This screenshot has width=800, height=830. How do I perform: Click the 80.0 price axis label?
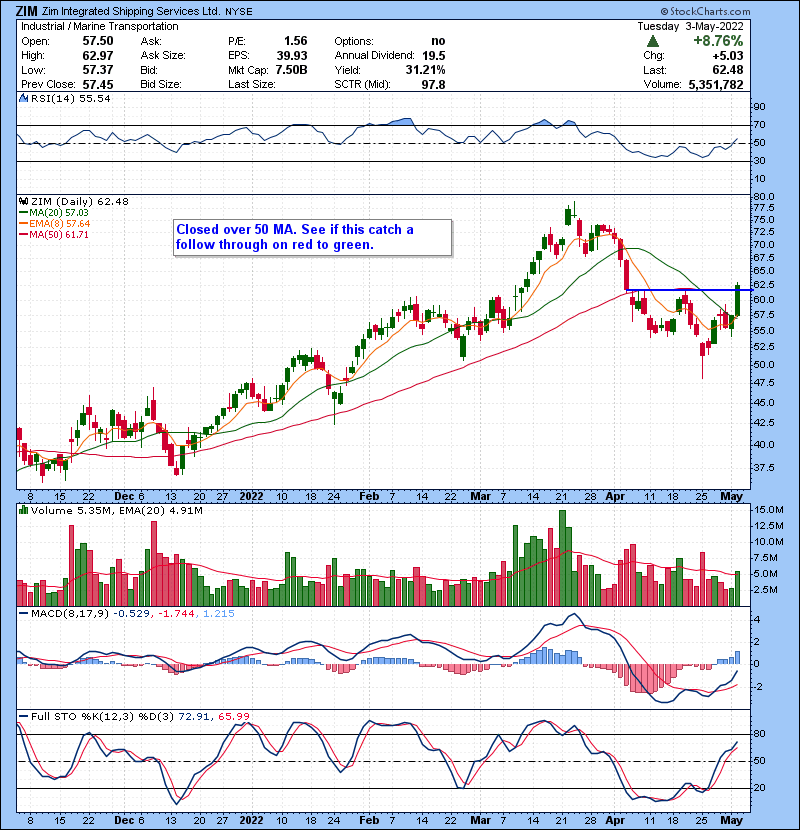764,196
